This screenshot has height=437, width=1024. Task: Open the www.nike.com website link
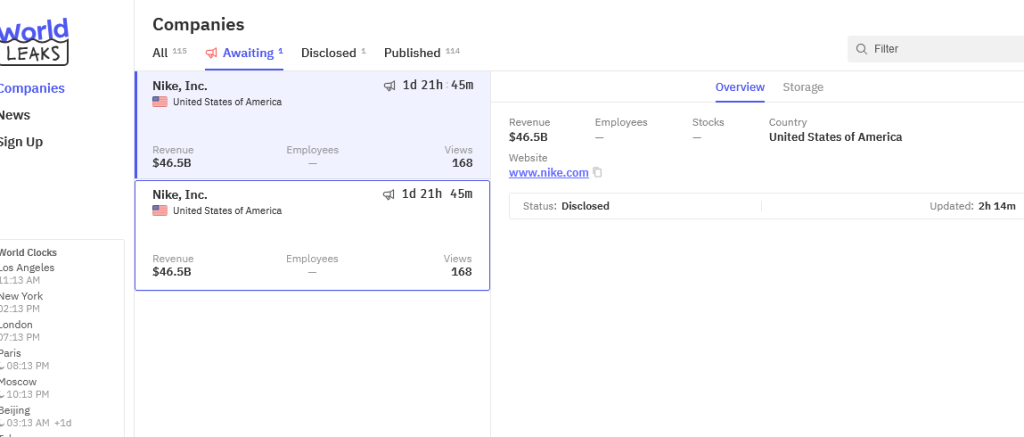pyautogui.click(x=548, y=173)
